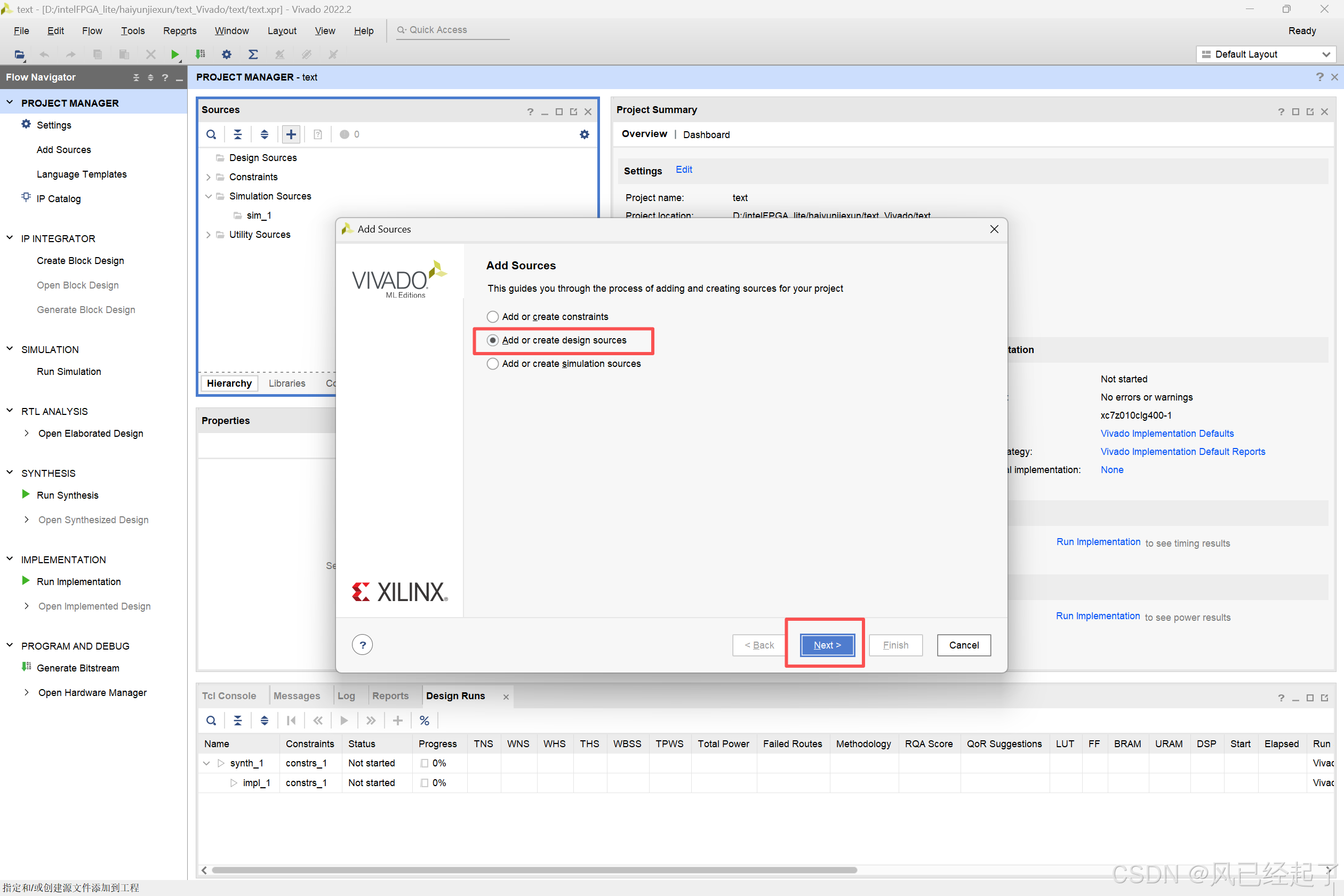Select Add or create design sources radio
Image resolution: width=1344 pixels, height=896 pixels.
[x=492, y=340]
